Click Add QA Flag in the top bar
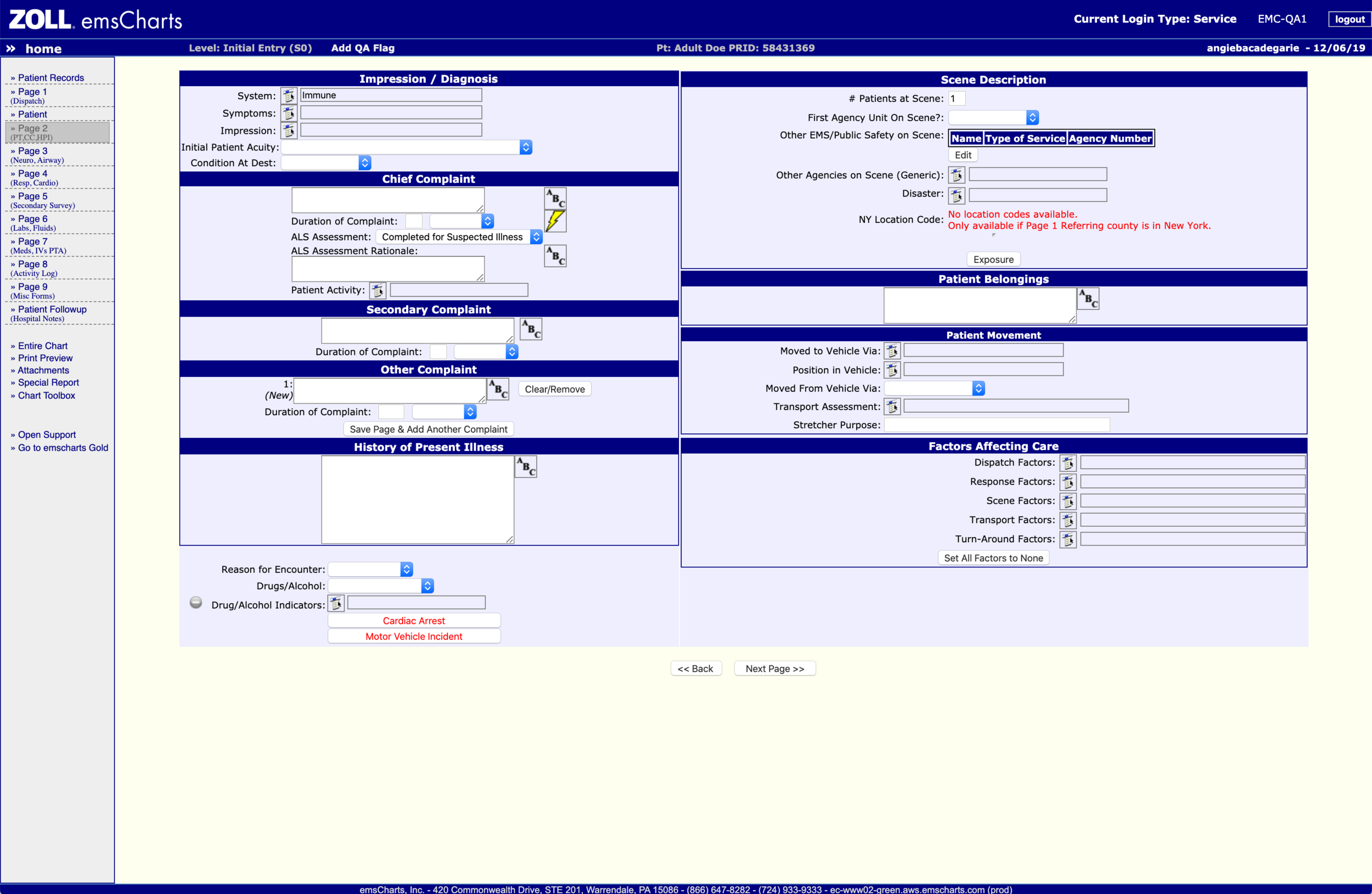This screenshot has height=894, width=1372. [362, 48]
